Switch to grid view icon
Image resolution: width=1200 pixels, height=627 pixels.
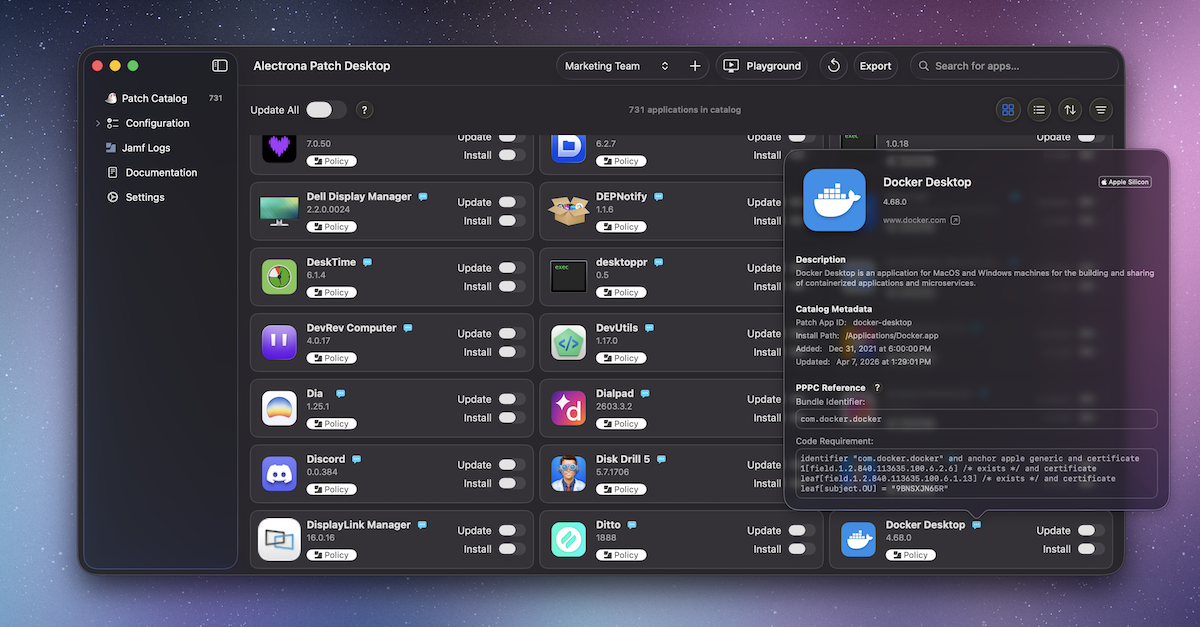point(1008,110)
